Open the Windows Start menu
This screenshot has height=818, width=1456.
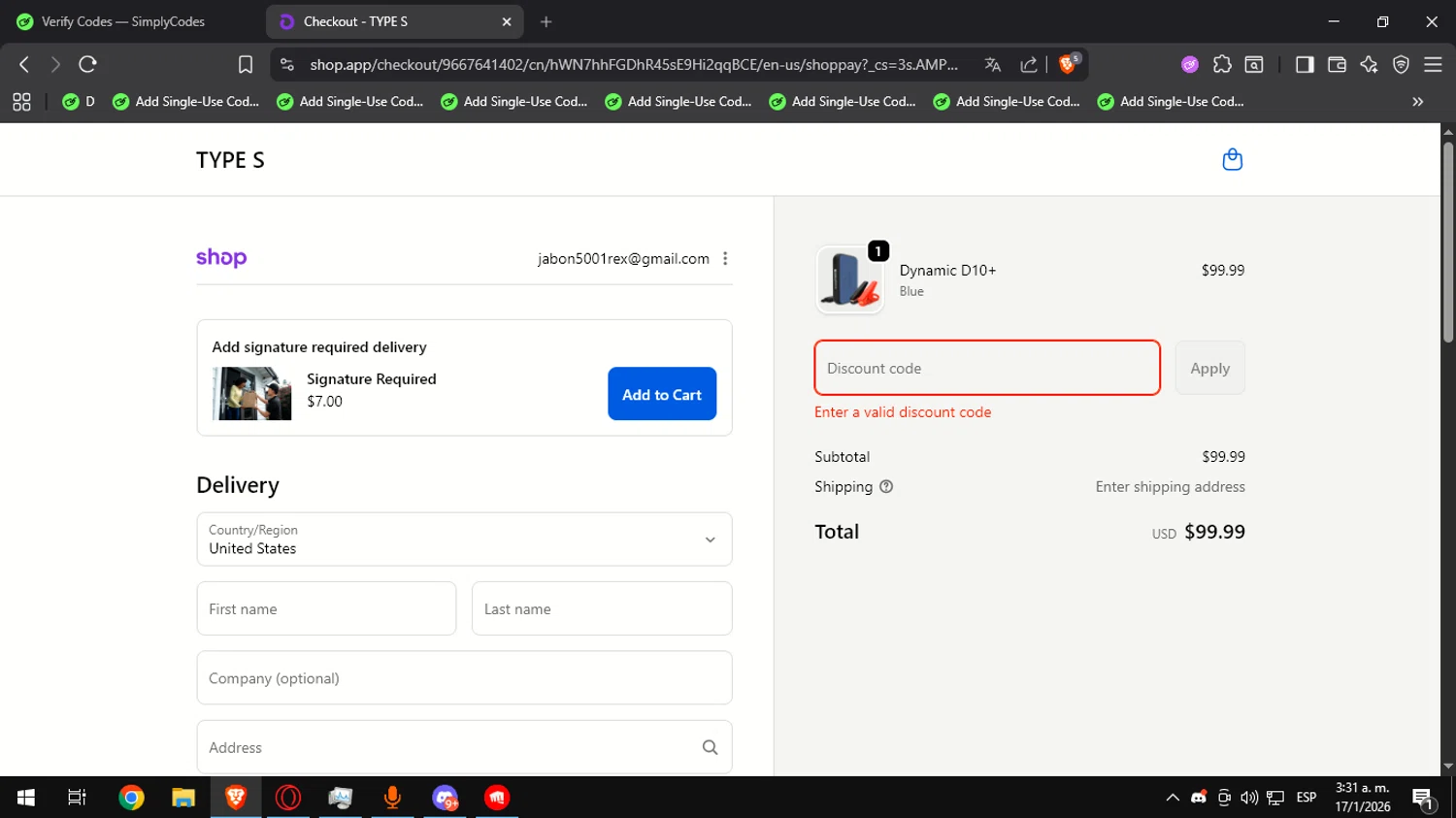[26, 798]
